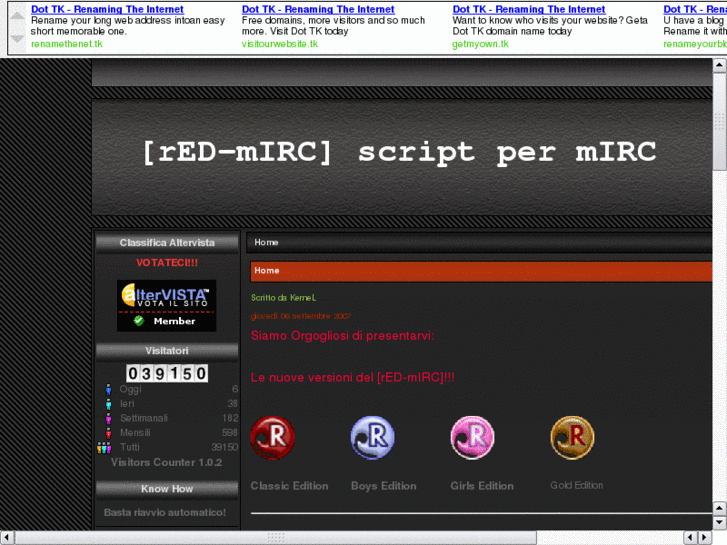Click Le nuove versioni del [rED-mIRC] text
The height and width of the screenshot is (545, 727).
[352, 378]
